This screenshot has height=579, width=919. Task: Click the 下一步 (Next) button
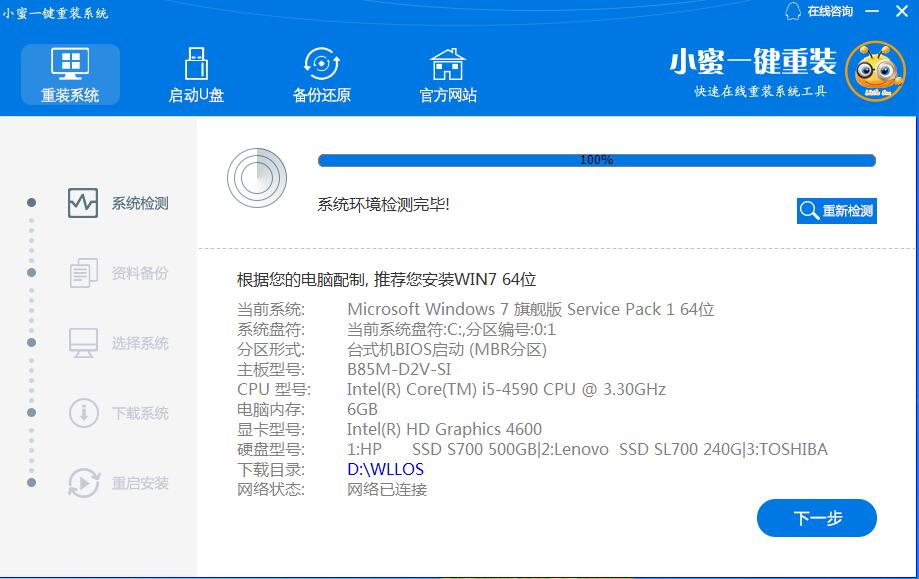tap(819, 518)
